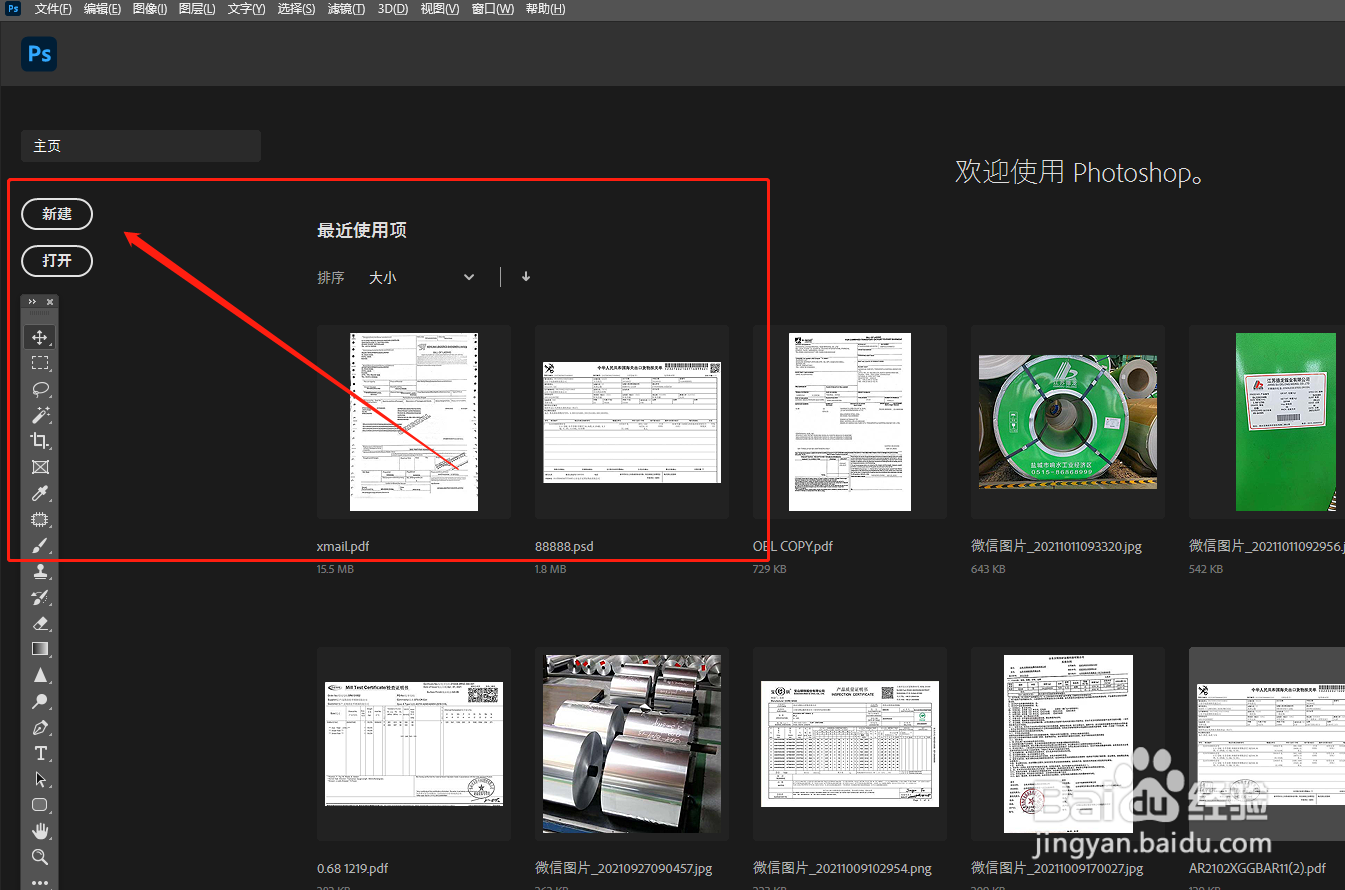
Task: Open the 帮助(H) menu
Action: [x=545, y=9]
